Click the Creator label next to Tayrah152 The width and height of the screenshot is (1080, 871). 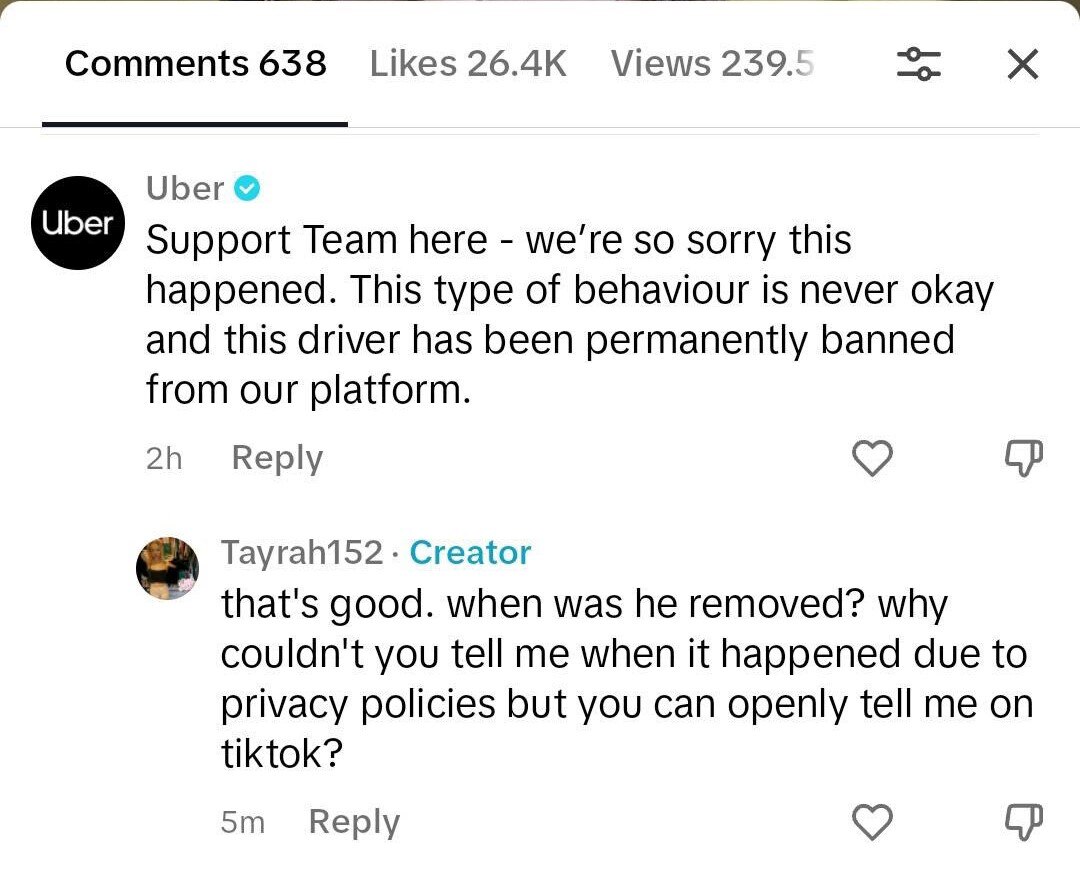(x=470, y=551)
